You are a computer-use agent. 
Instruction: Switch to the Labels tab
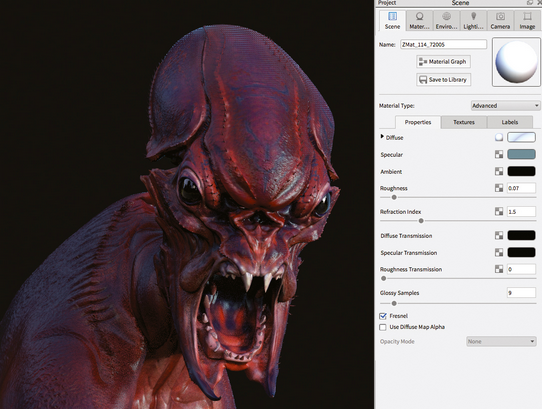(x=510, y=122)
